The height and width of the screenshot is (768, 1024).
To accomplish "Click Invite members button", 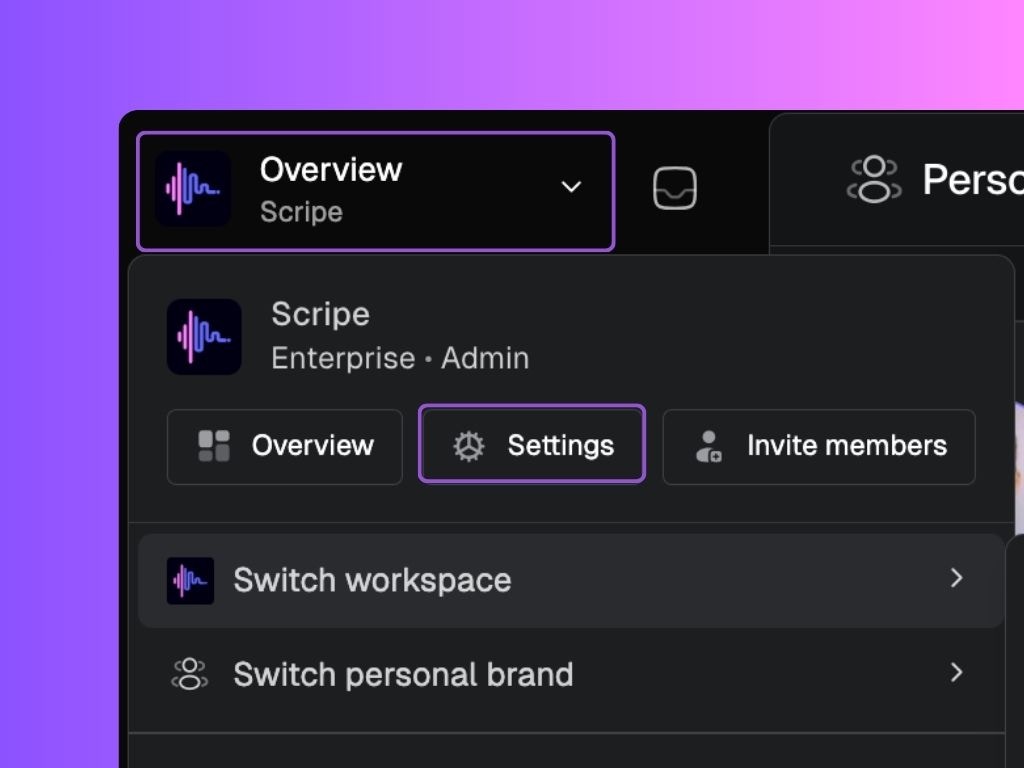I will coord(819,447).
